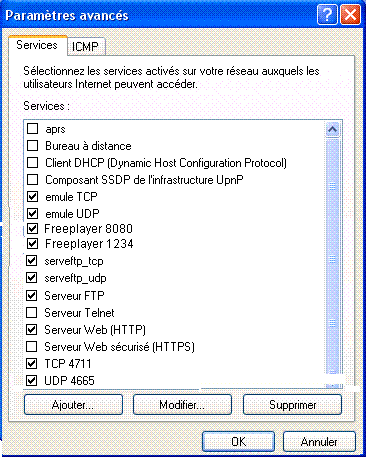Viewport: 367px width, 458px height.
Task: Cancel using the Annuler button
Action: click(319, 442)
